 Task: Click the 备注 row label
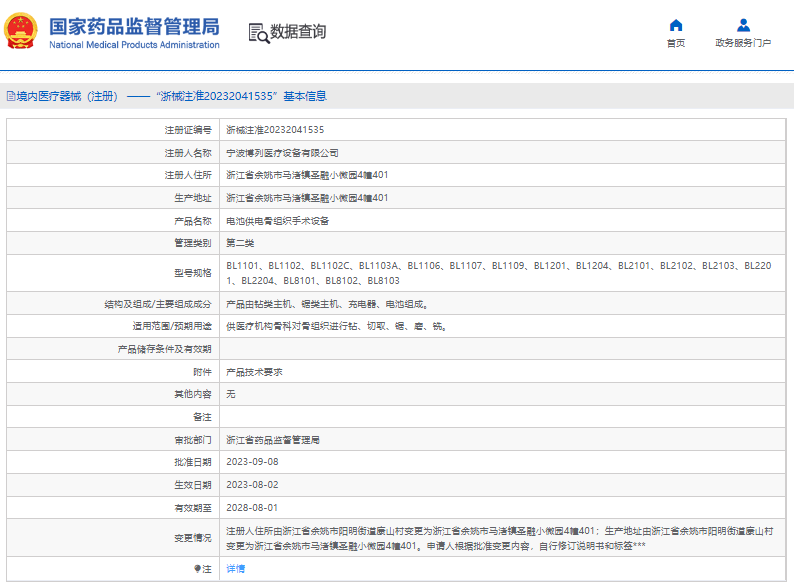(203, 417)
